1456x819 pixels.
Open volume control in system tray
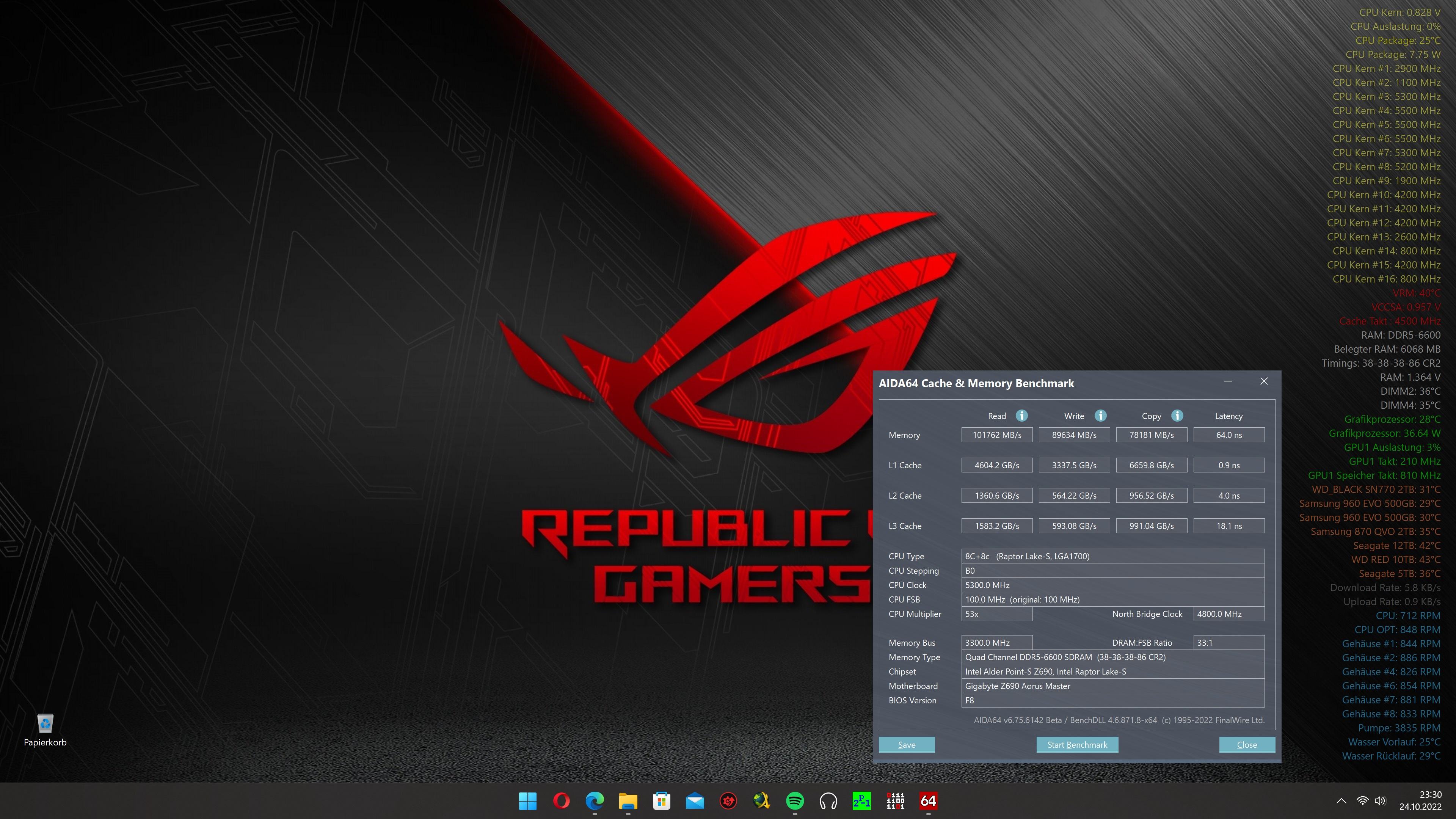pyautogui.click(x=1380, y=800)
